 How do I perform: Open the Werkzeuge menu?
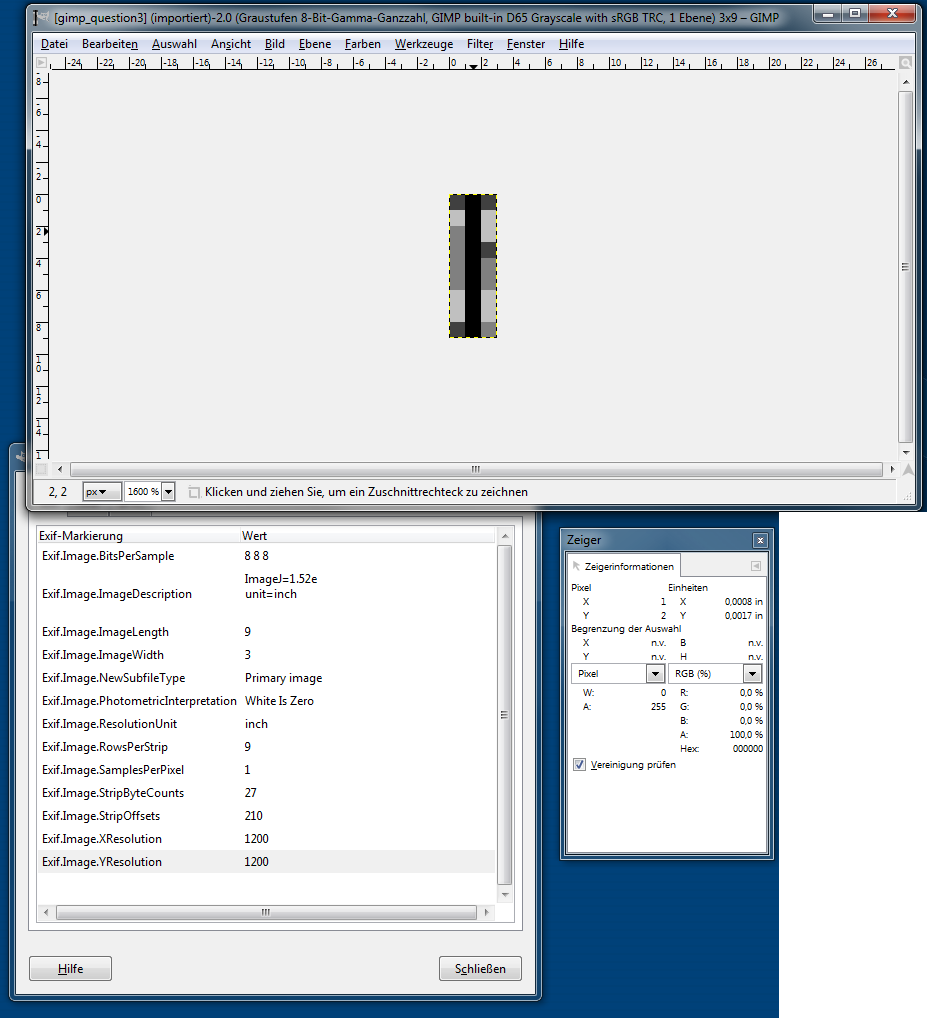tap(424, 44)
